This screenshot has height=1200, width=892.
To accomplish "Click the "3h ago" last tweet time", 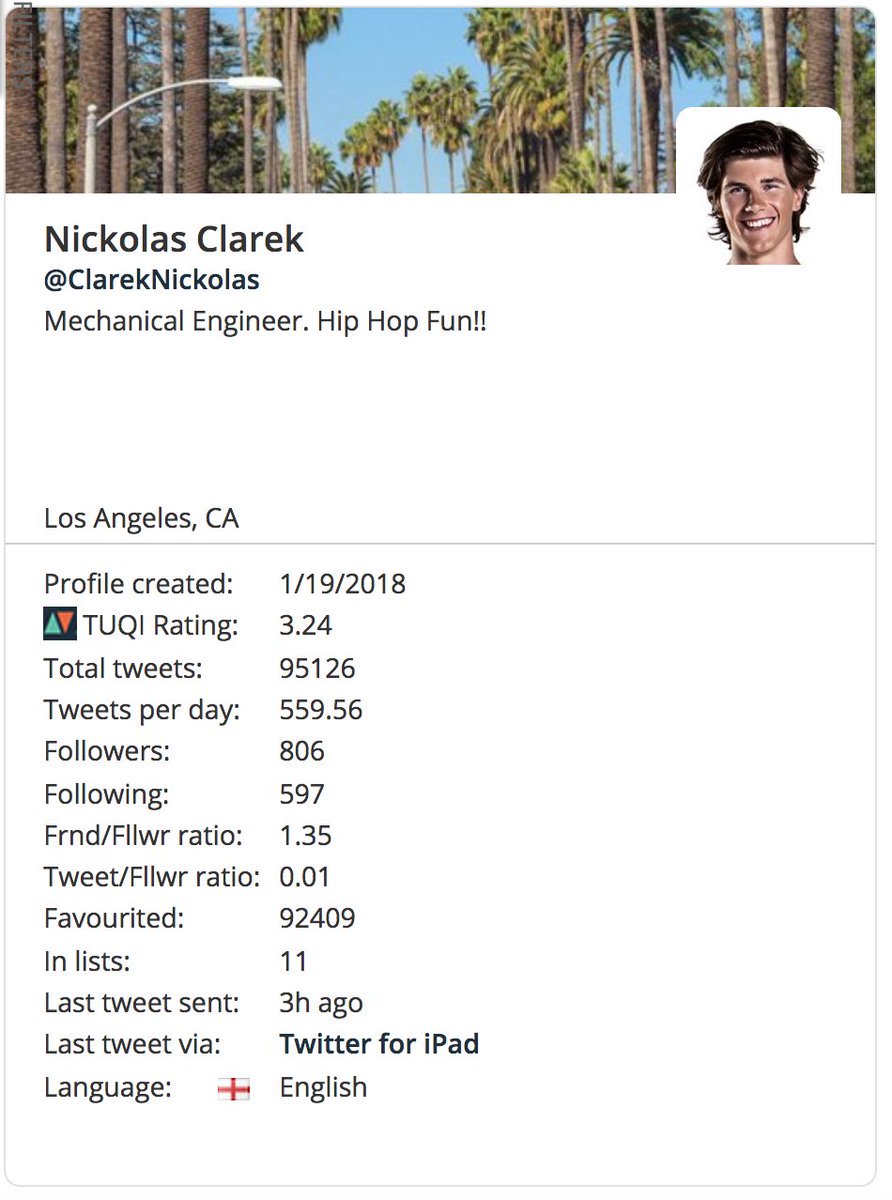I will pos(321,1003).
